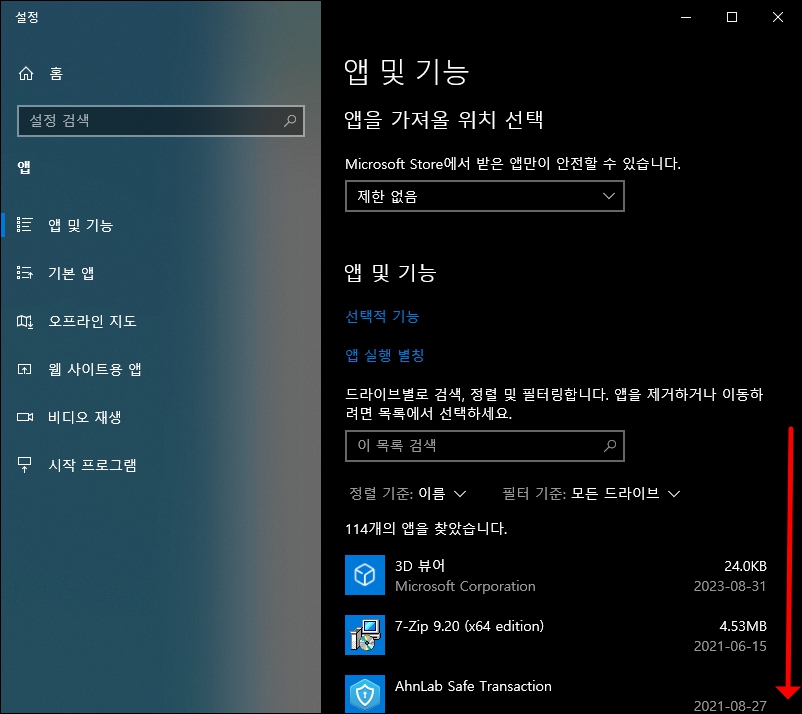802x714 pixels.
Task: Select the 기본 앱 sidebar icon
Action: pyautogui.click(x=25, y=273)
